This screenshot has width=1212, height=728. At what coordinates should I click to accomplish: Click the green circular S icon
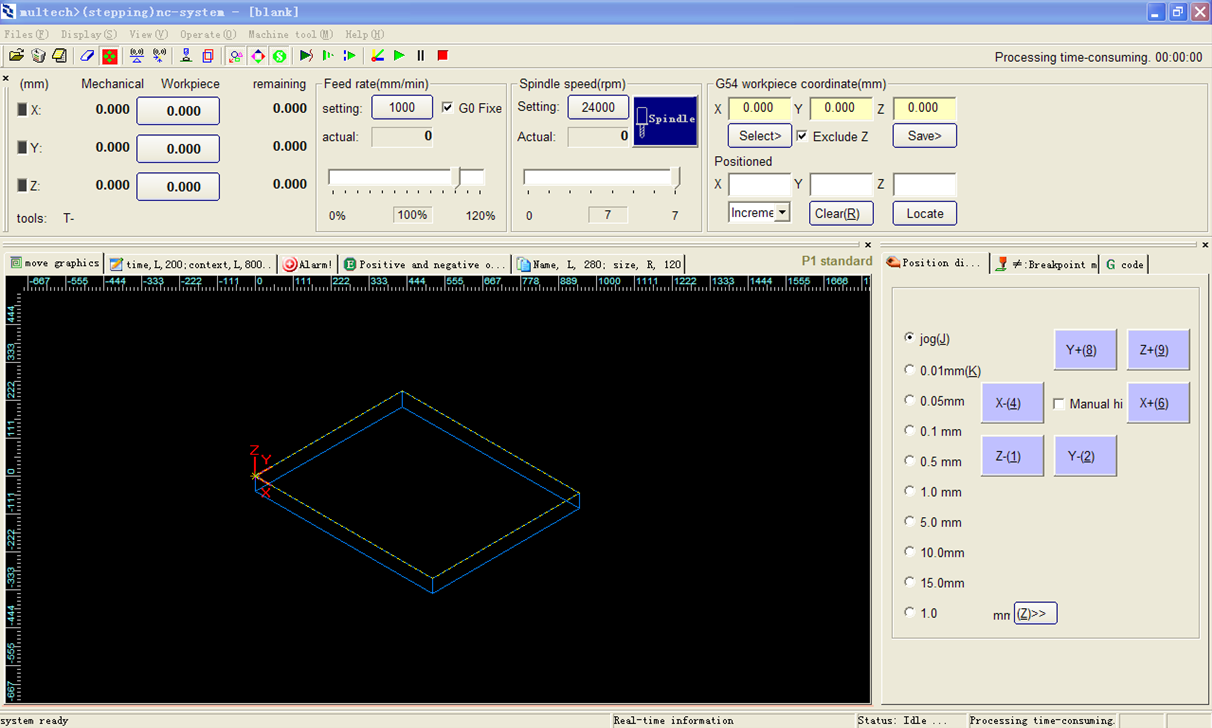tap(279, 56)
